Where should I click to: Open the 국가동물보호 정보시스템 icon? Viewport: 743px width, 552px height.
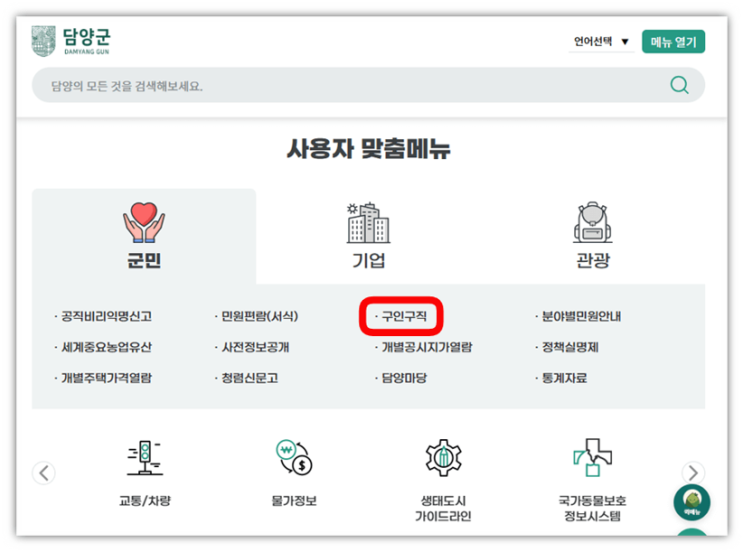[x=592, y=457]
